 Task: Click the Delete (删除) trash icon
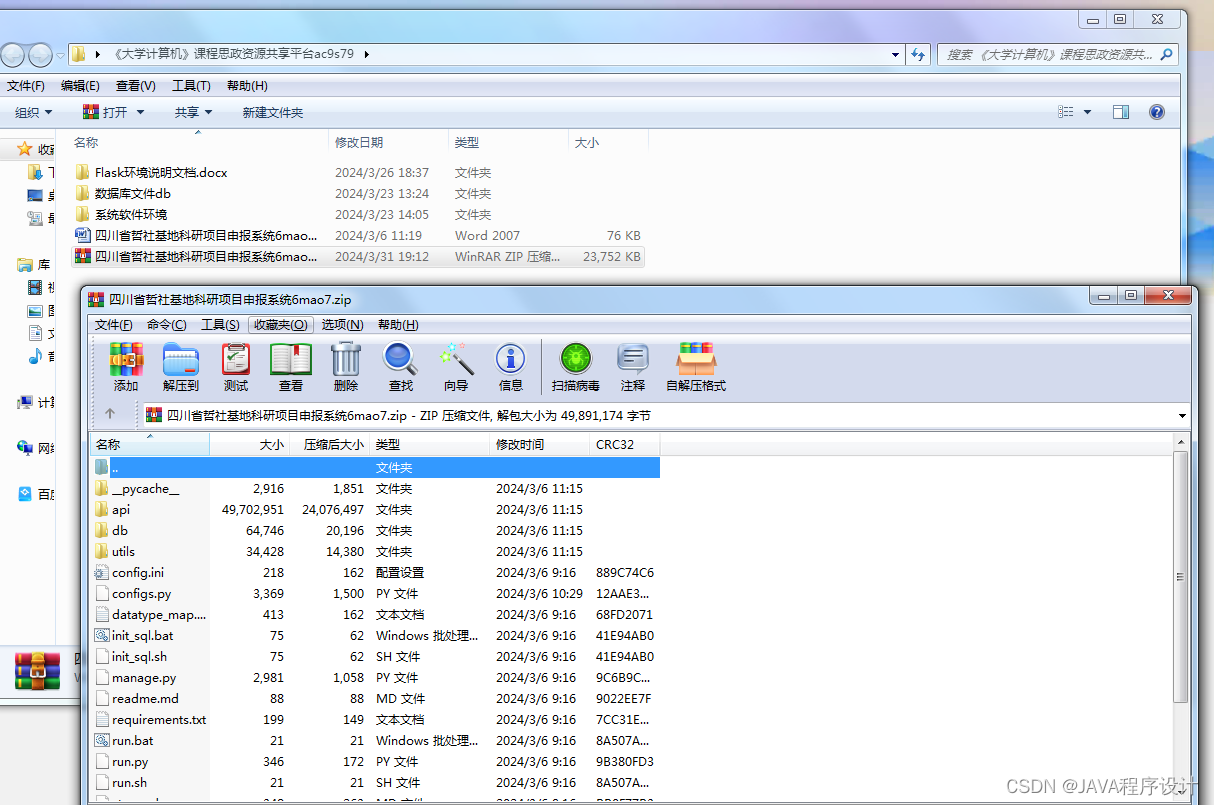346,367
